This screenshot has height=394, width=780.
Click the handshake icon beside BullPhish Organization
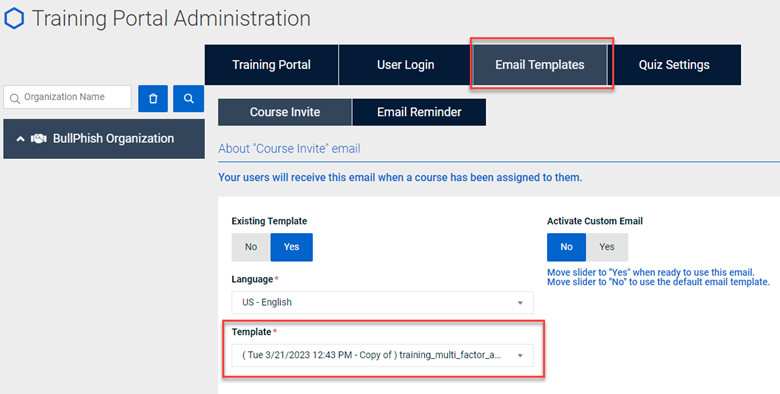click(x=39, y=139)
